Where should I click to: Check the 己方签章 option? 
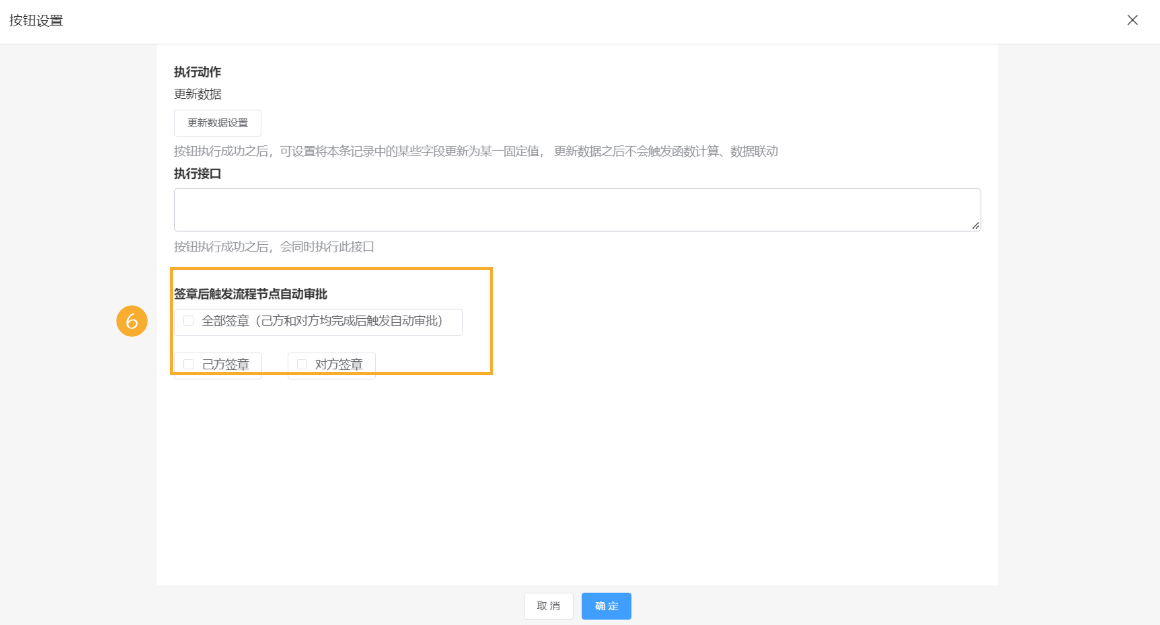(187, 363)
